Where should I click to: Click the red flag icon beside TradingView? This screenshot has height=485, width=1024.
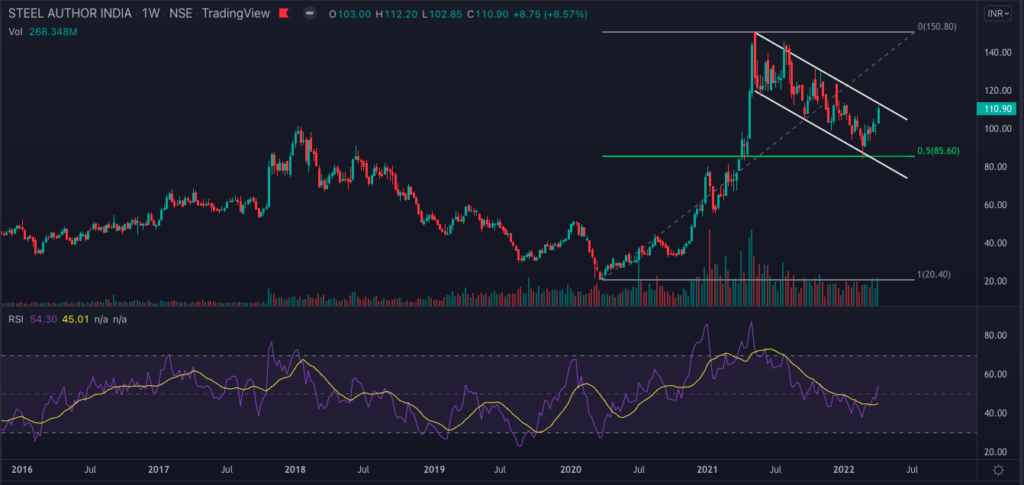tap(283, 13)
